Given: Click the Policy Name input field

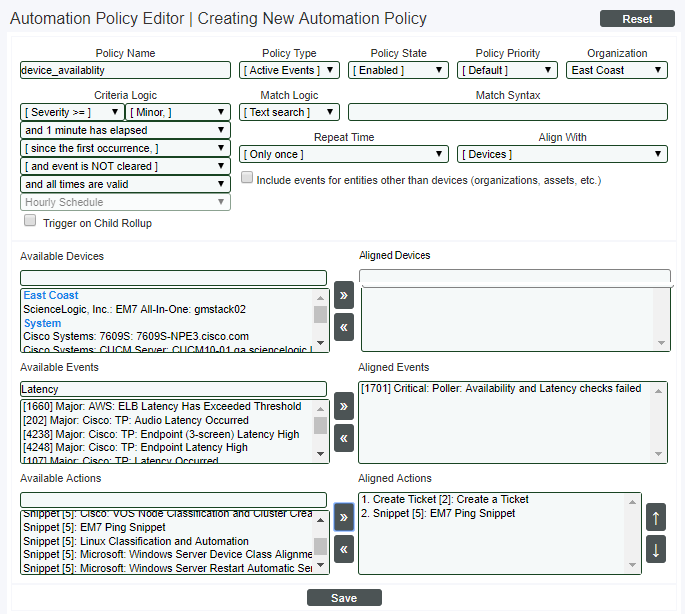Looking at the screenshot, I should pyautogui.click(x=125, y=70).
